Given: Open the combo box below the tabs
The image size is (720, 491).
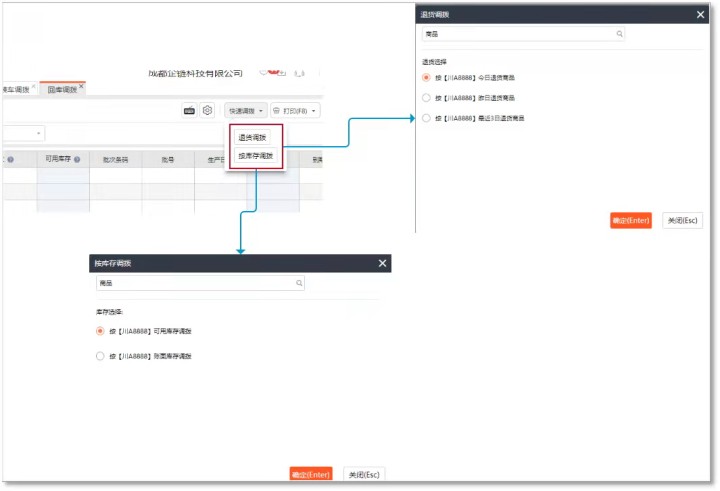Looking at the screenshot, I should pos(39,133).
